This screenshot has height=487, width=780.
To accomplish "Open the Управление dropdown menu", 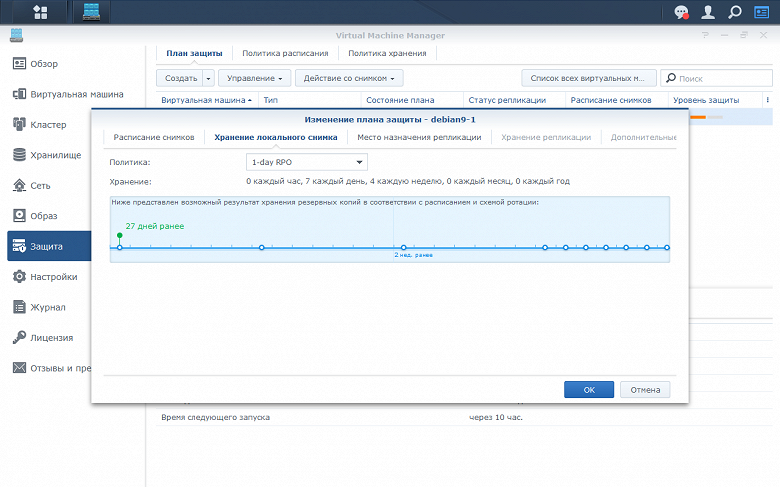I will click(254, 78).
